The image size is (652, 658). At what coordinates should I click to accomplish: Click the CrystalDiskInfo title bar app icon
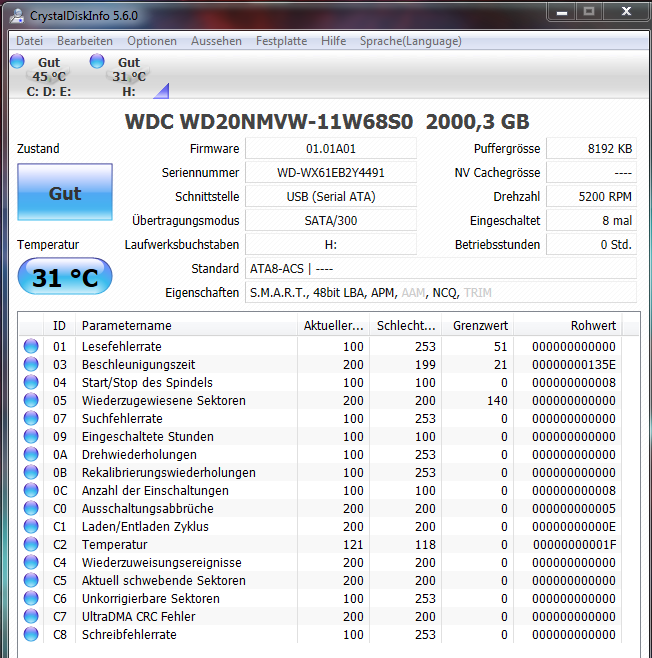[17, 16]
